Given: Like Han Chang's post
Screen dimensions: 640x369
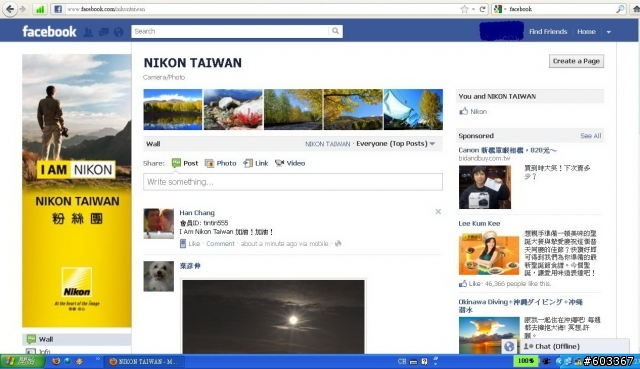Looking at the screenshot, I should pyautogui.click(x=194, y=244).
